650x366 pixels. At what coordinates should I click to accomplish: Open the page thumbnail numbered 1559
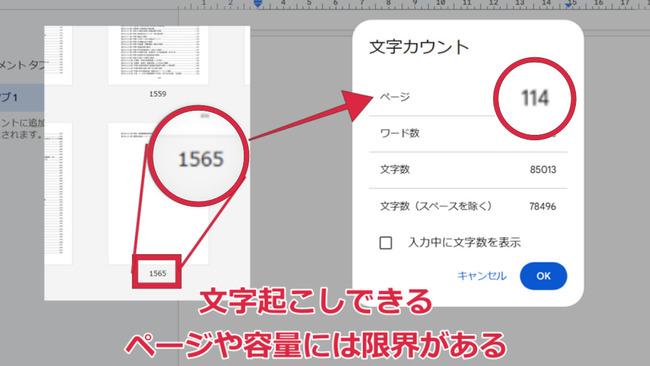click(x=158, y=55)
